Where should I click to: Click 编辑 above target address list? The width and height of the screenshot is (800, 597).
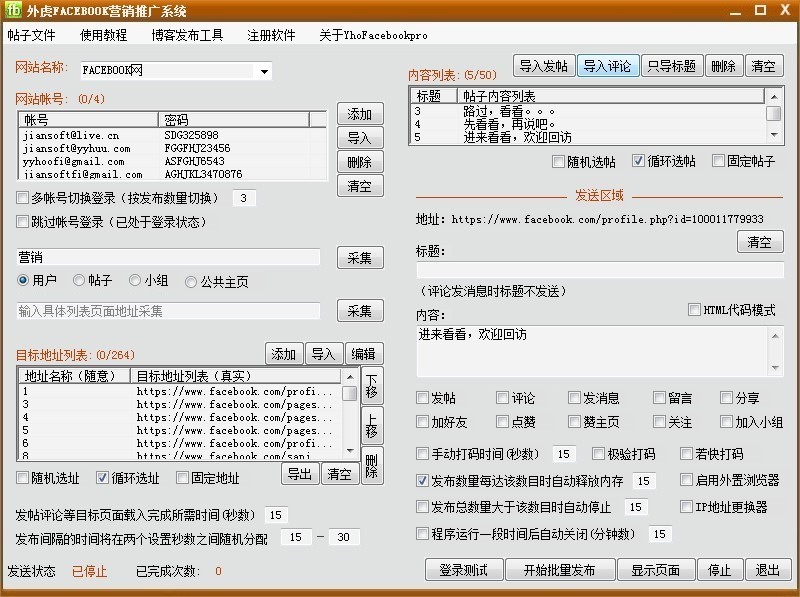click(x=364, y=354)
